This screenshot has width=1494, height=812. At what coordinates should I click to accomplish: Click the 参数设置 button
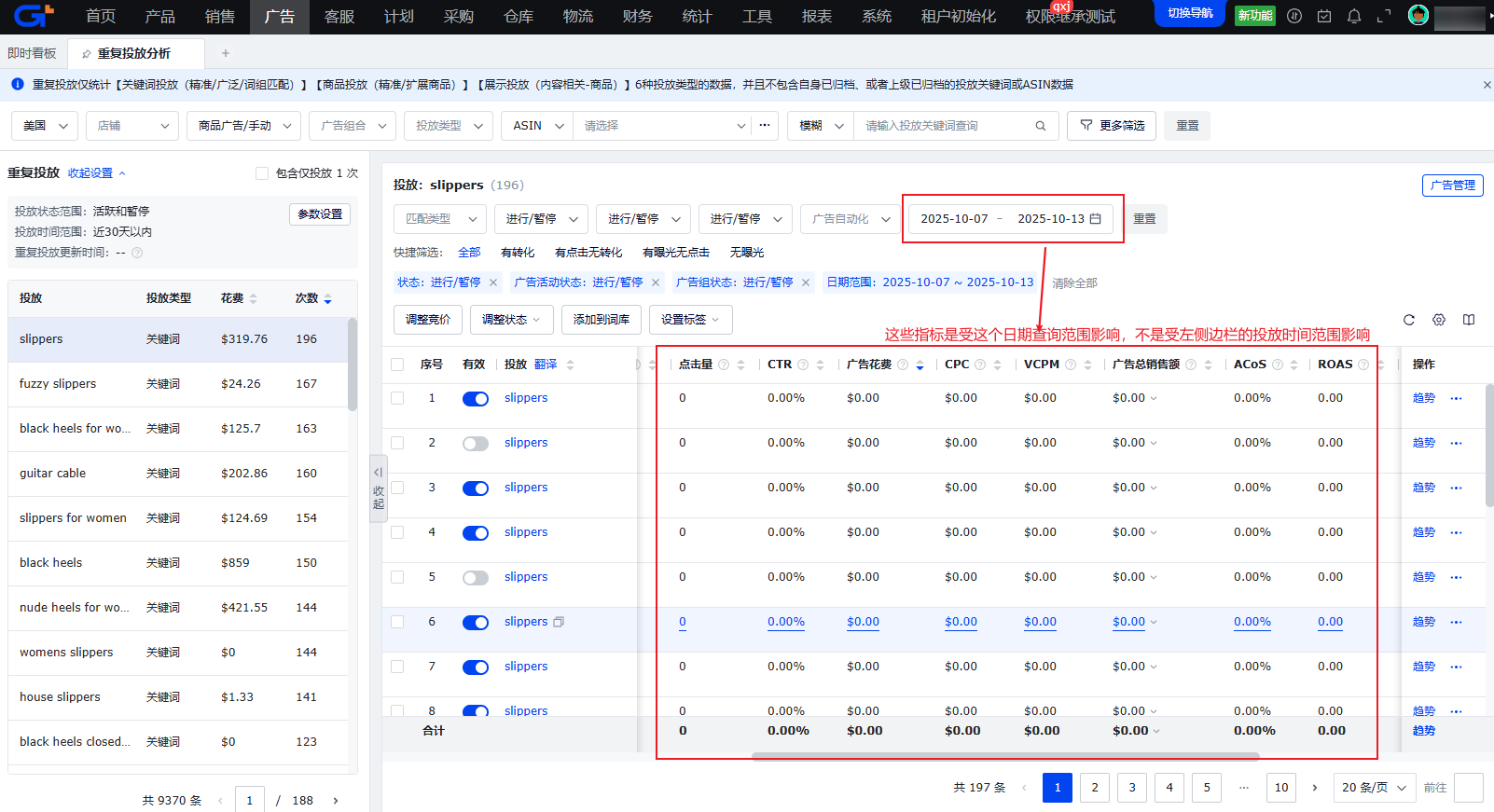click(x=320, y=214)
